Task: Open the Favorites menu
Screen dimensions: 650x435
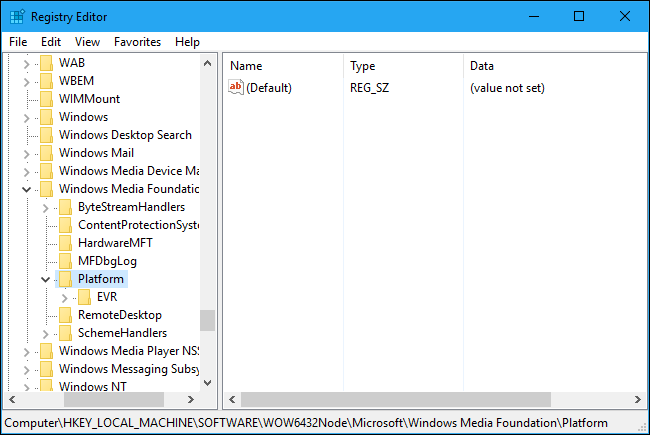Action: [x=137, y=42]
